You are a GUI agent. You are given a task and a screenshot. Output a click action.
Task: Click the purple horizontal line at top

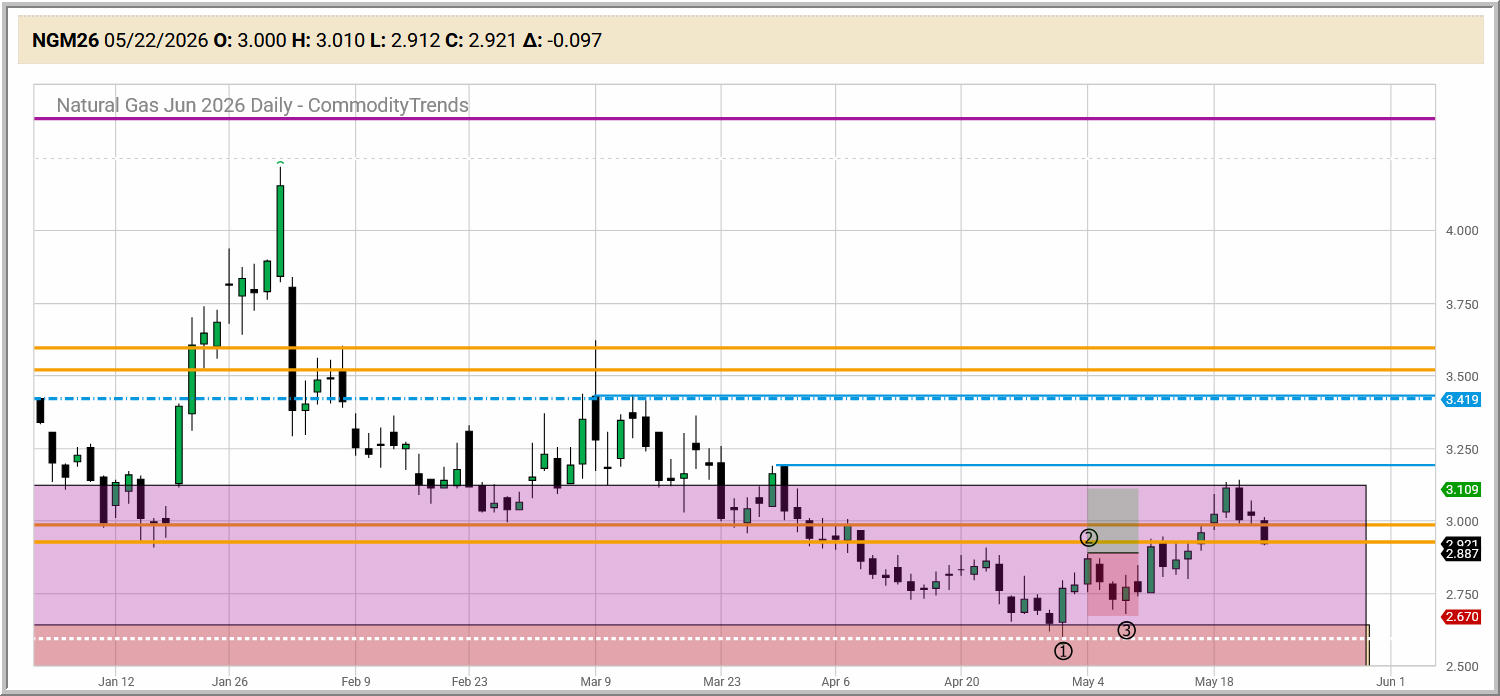click(x=734, y=118)
